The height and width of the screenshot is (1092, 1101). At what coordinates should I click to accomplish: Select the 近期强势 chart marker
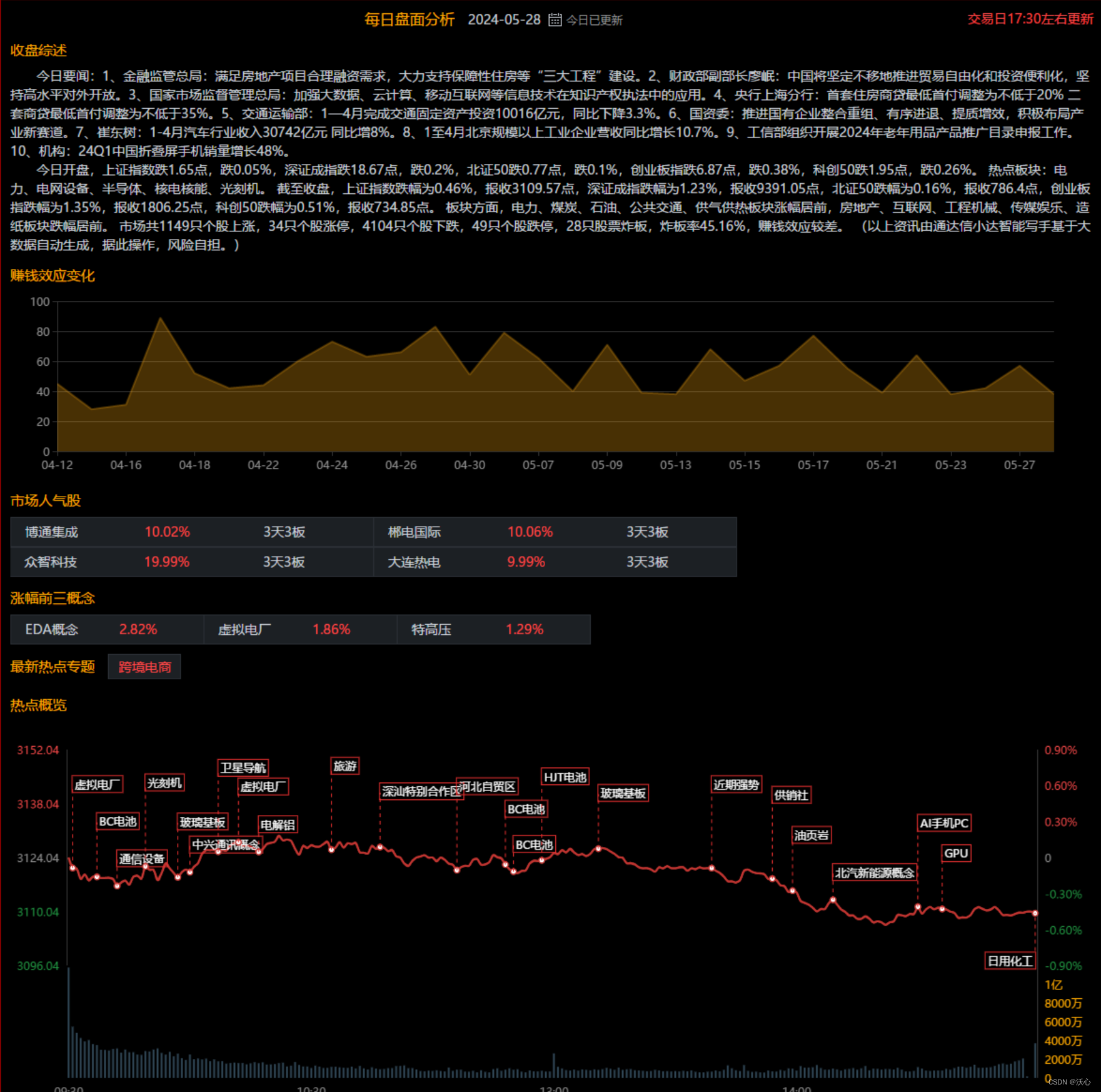[x=737, y=785]
